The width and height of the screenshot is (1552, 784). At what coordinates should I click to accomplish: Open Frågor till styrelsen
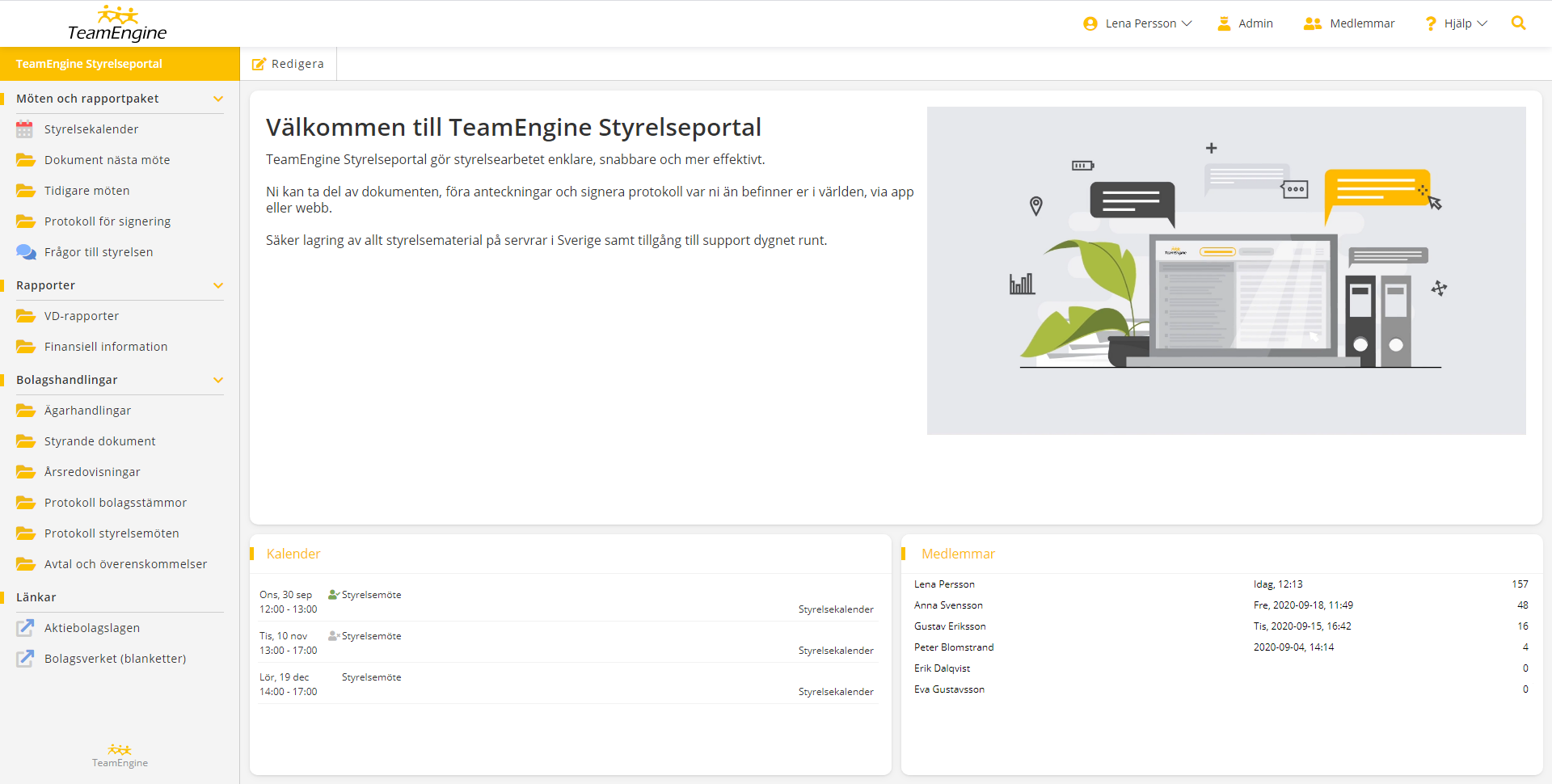[x=99, y=252]
